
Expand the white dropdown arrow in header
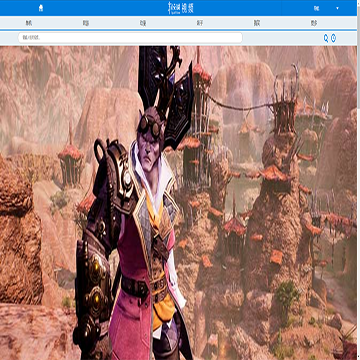point(337,8)
